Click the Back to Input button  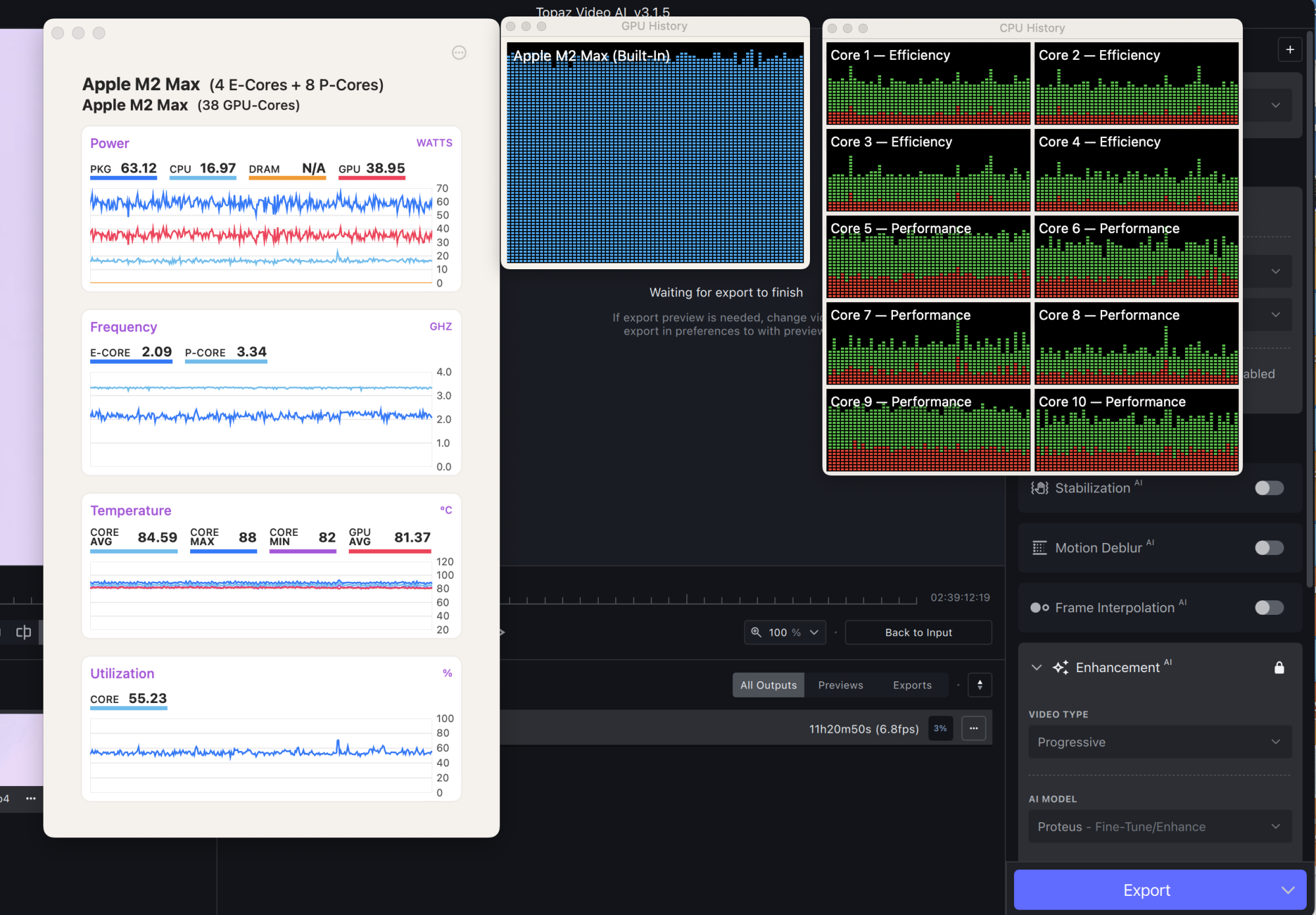tap(918, 632)
